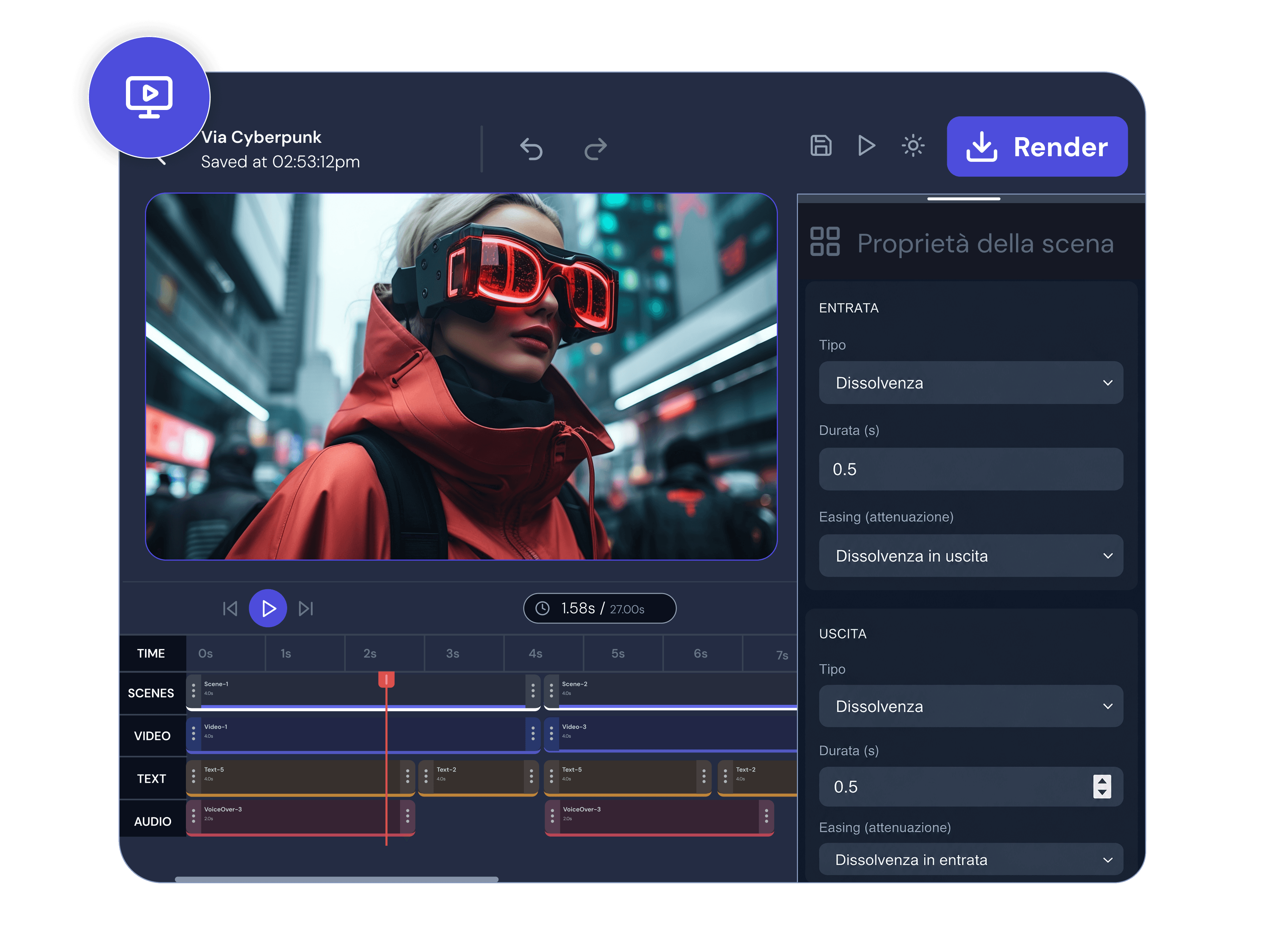Skip to start with previous icon
Image resolution: width=1270 pixels, height=952 pixels.
click(x=230, y=608)
